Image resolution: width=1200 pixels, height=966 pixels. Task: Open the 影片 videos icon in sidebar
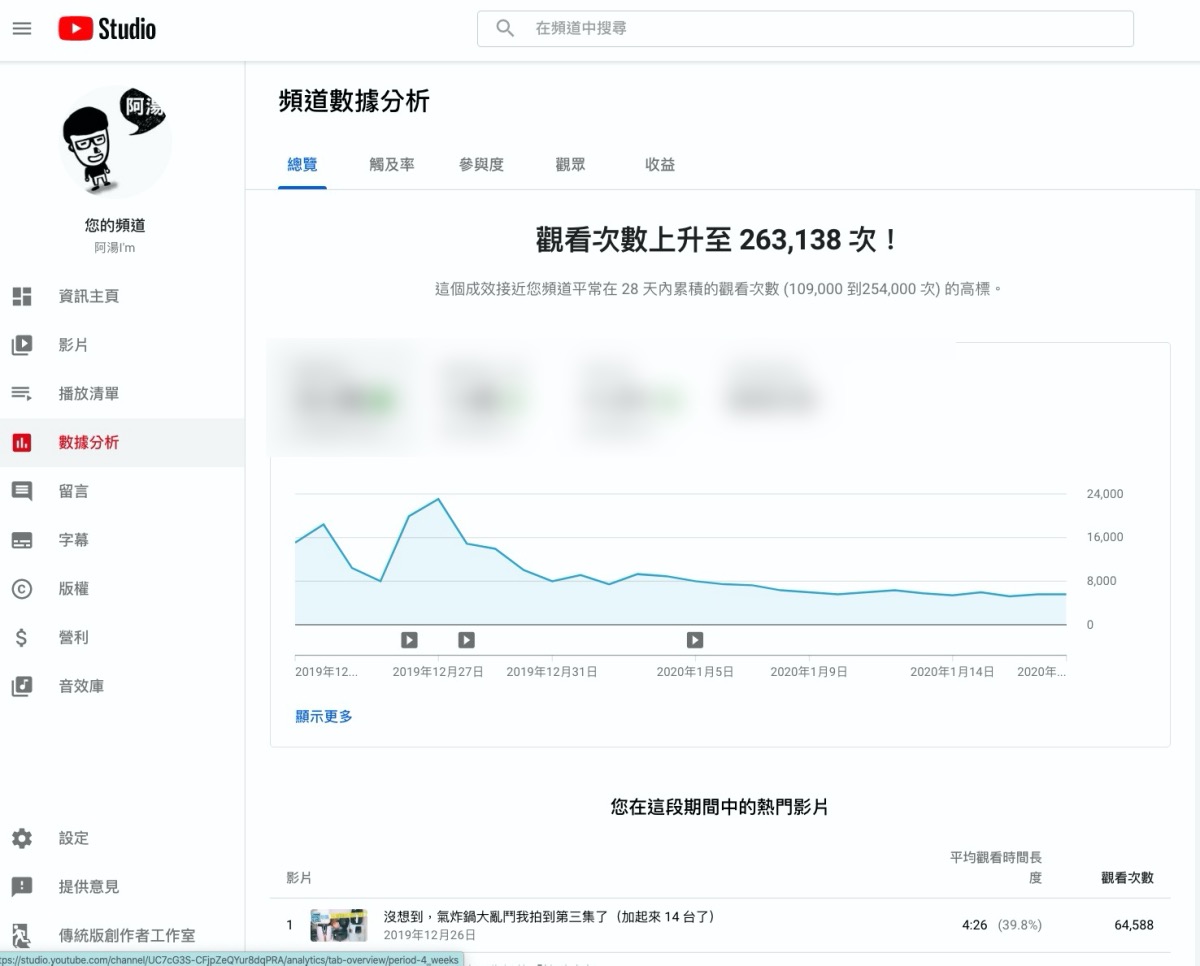pos(22,345)
